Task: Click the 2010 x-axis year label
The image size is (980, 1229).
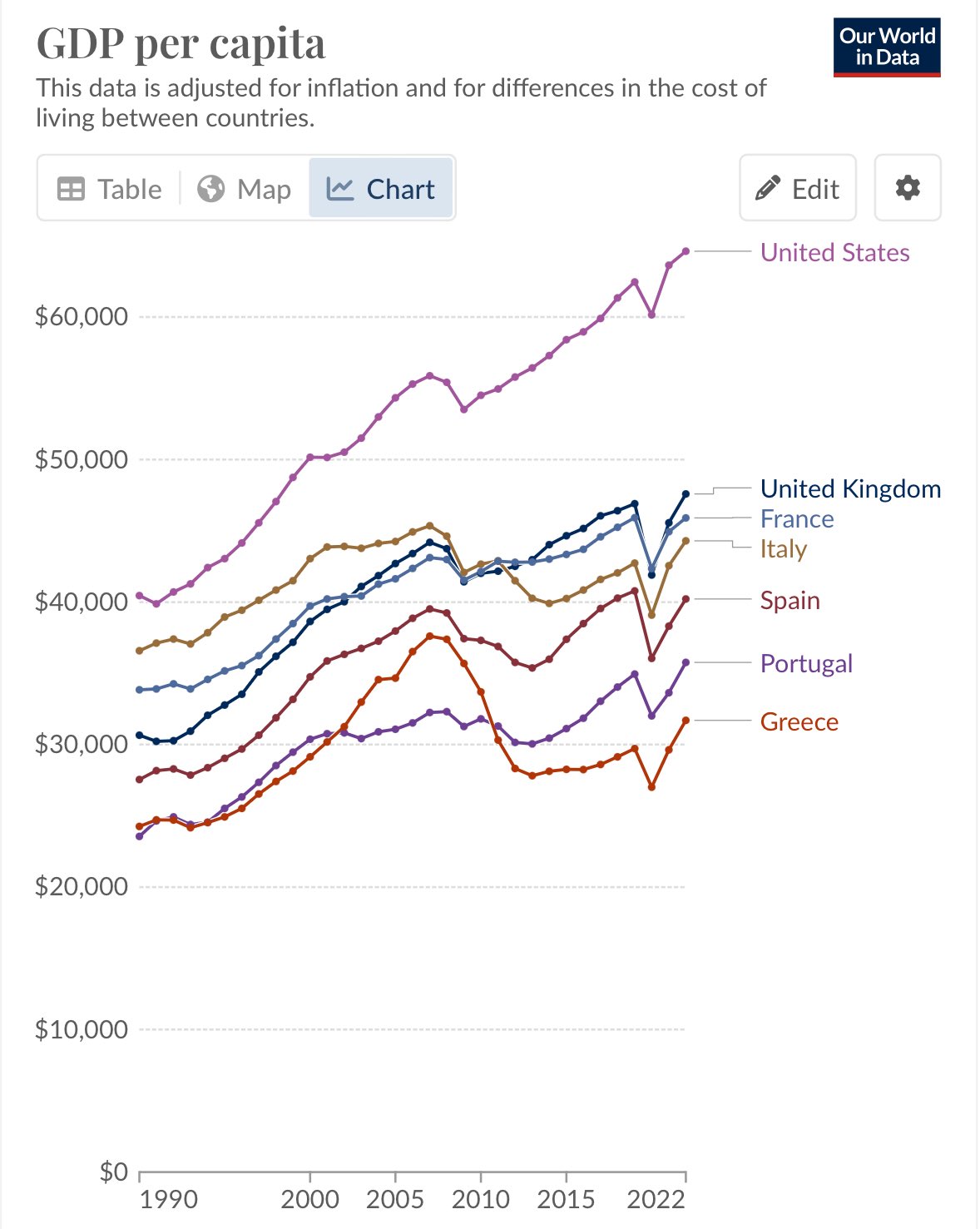Action: click(480, 1199)
